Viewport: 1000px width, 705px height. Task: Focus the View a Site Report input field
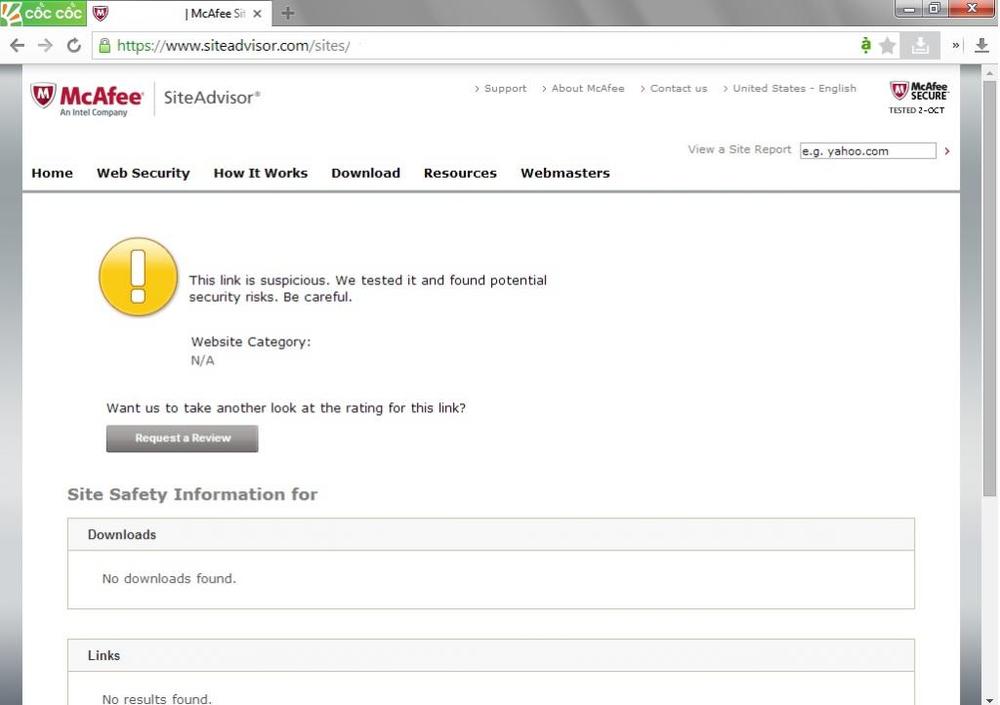pyautogui.click(x=868, y=151)
